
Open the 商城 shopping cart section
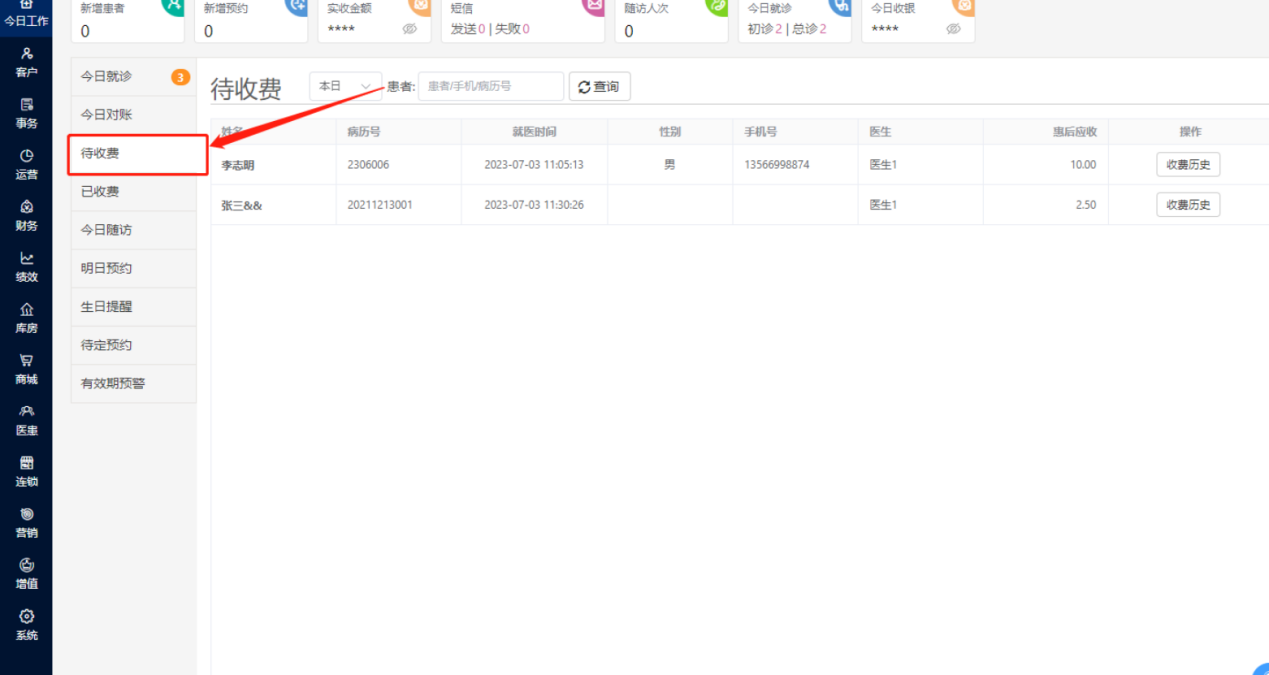pos(26,369)
